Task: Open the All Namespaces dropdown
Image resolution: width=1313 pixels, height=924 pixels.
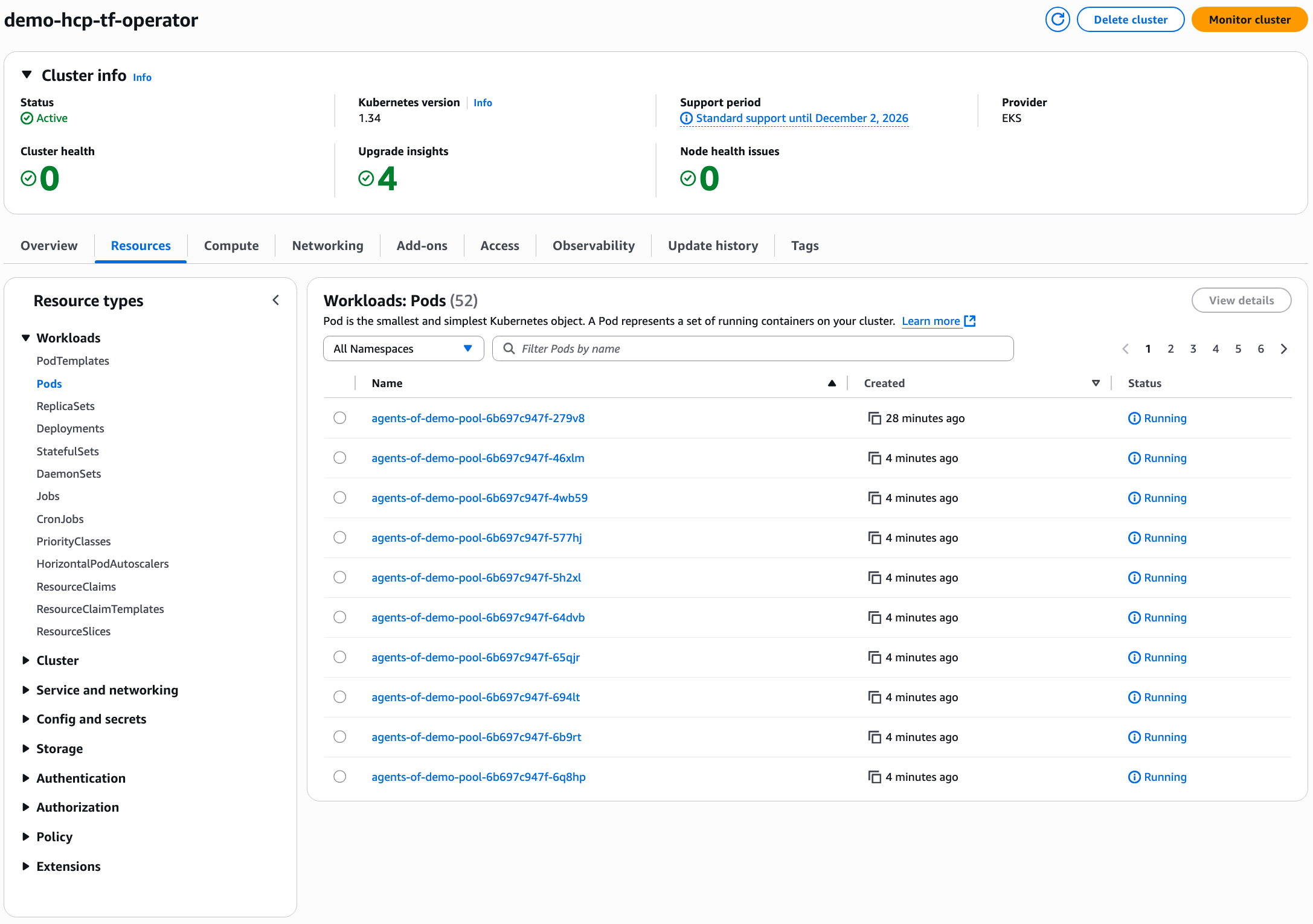Action: (x=403, y=348)
